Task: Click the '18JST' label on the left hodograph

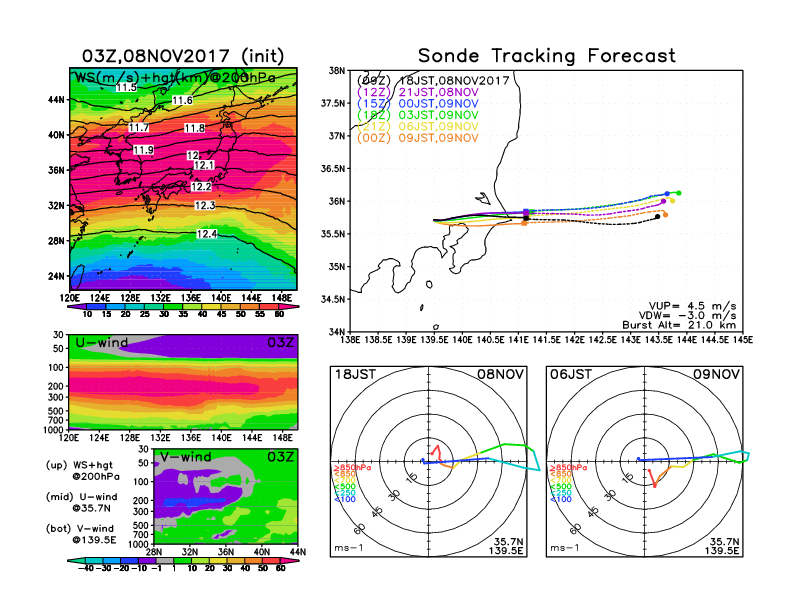Action: click(355, 374)
